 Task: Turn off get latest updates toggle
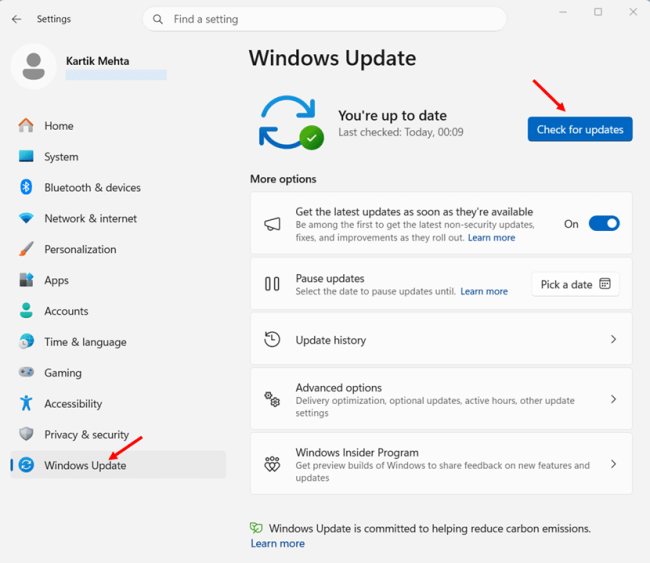click(x=604, y=223)
